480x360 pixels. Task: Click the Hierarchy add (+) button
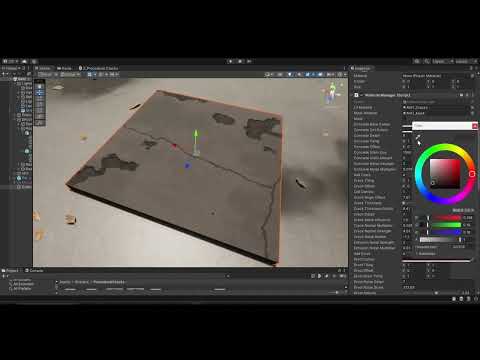(5, 74)
